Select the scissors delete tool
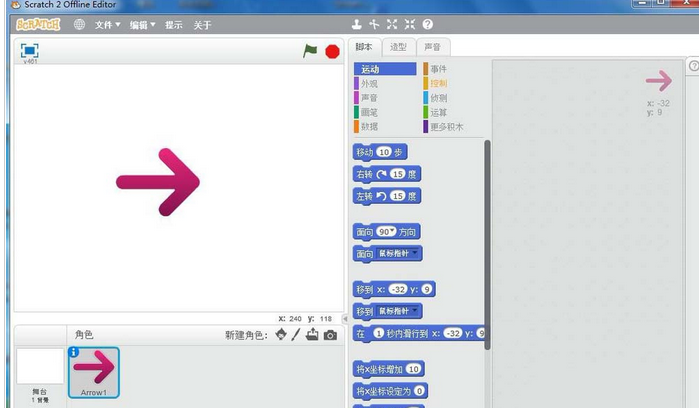 (374, 24)
